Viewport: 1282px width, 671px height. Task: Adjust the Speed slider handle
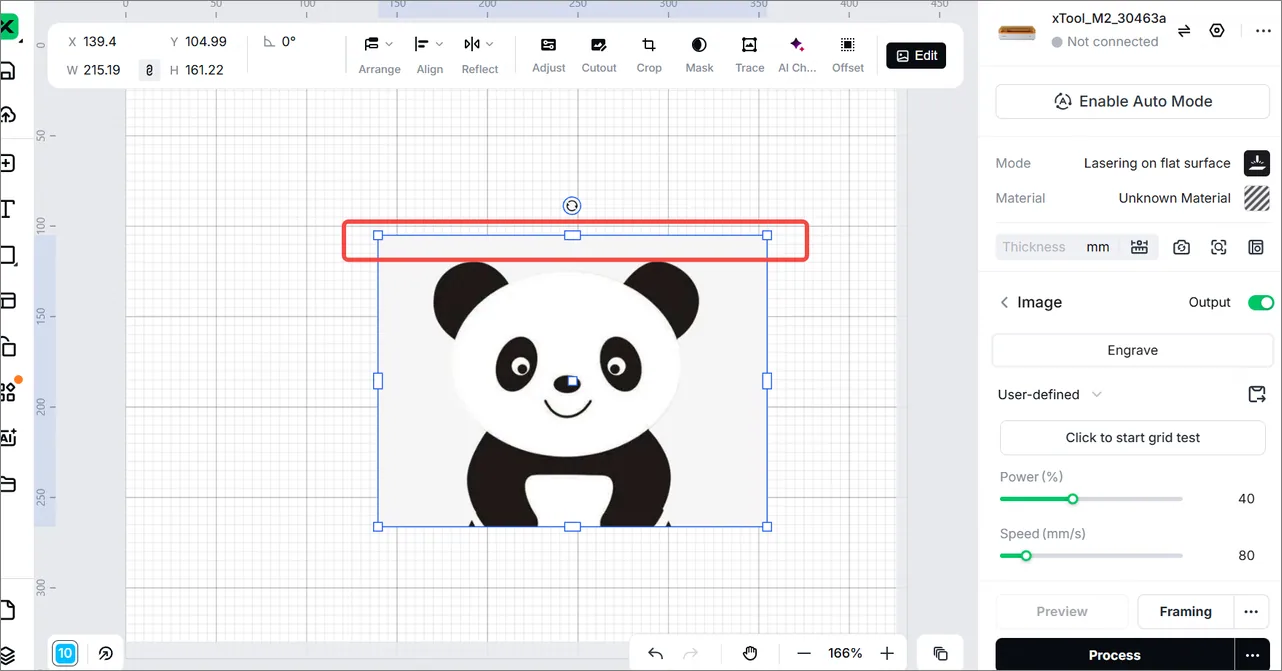[1026, 555]
